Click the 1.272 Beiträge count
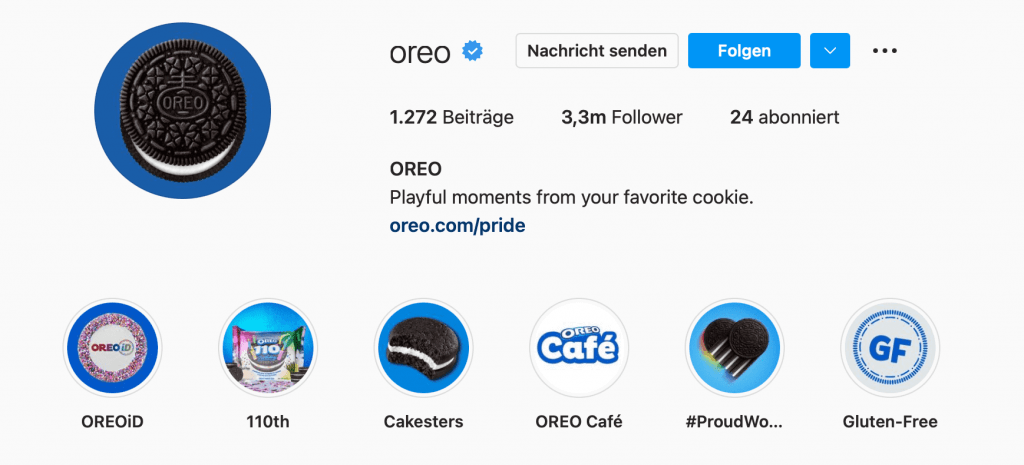The height and width of the screenshot is (465, 1024). [451, 117]
